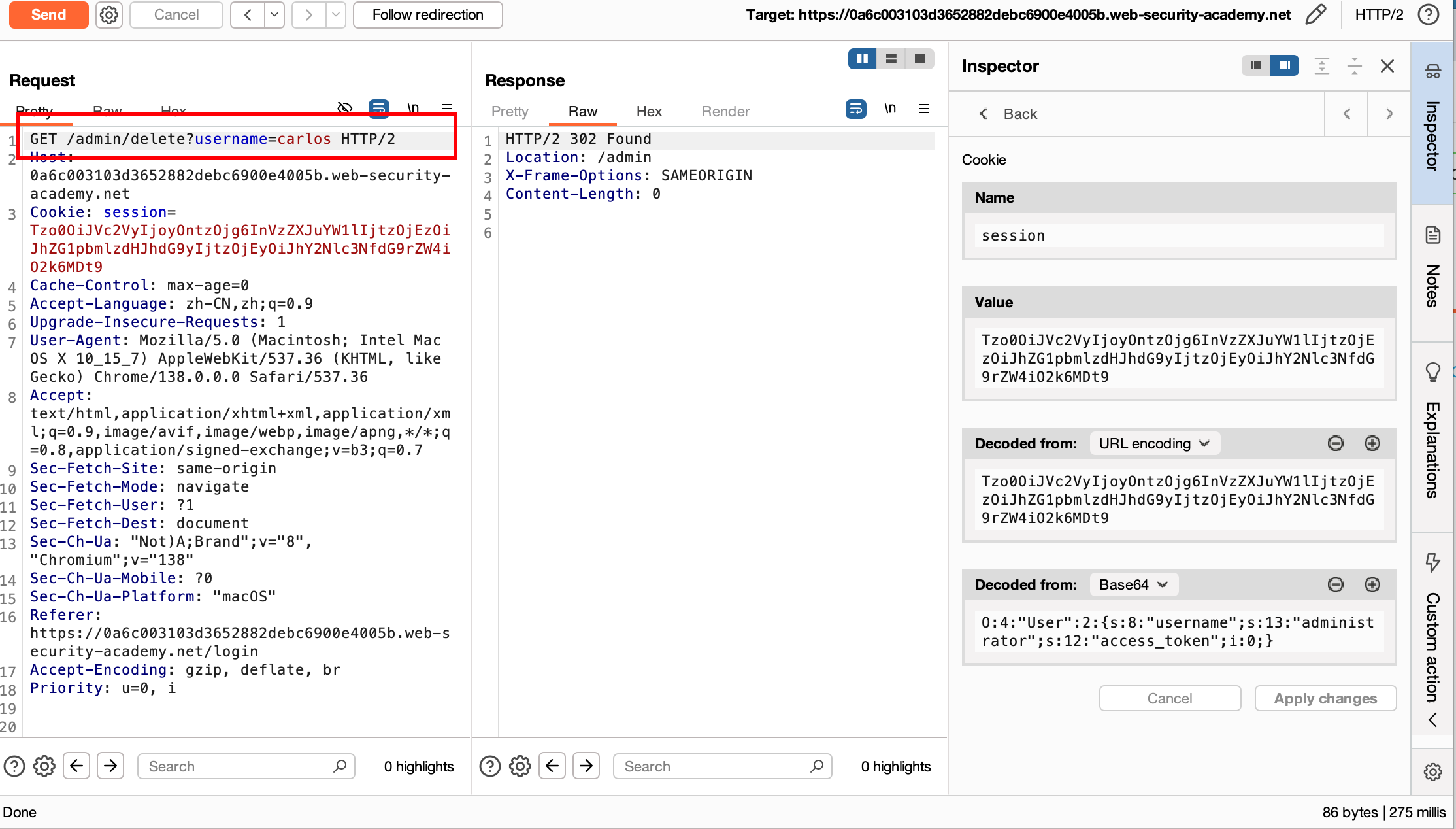Remove the Base64 decoding step
Viewport: 1456px width, 829px height.
(x=1335, y=584)
